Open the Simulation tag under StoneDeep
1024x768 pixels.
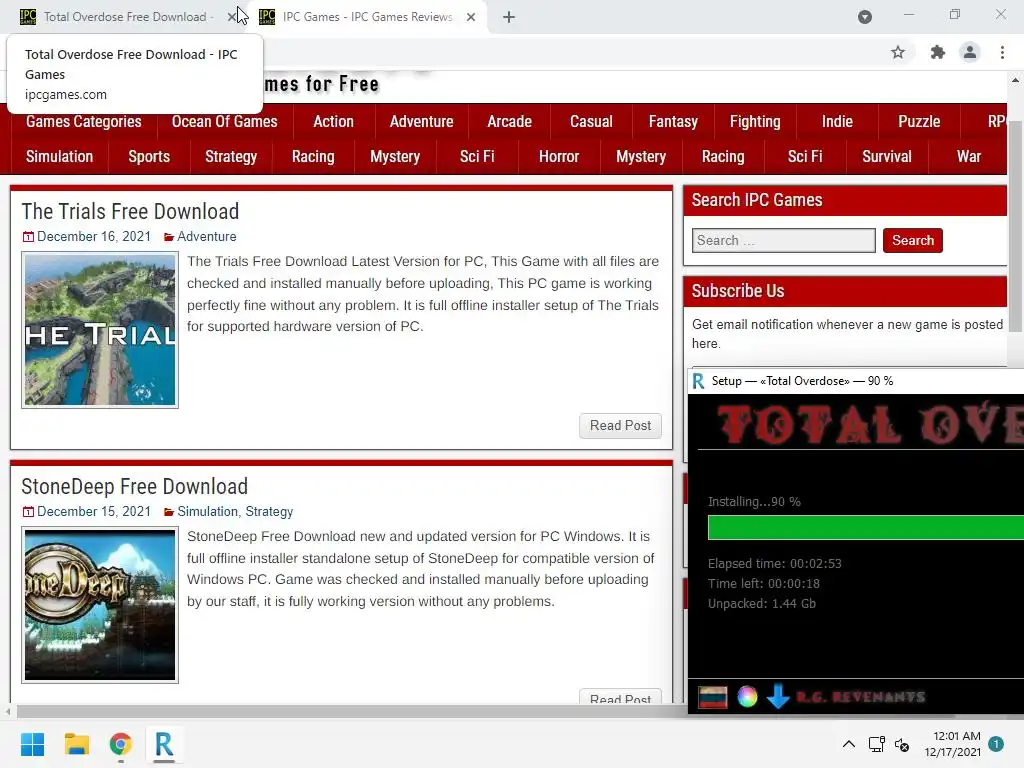pos(207,511)
